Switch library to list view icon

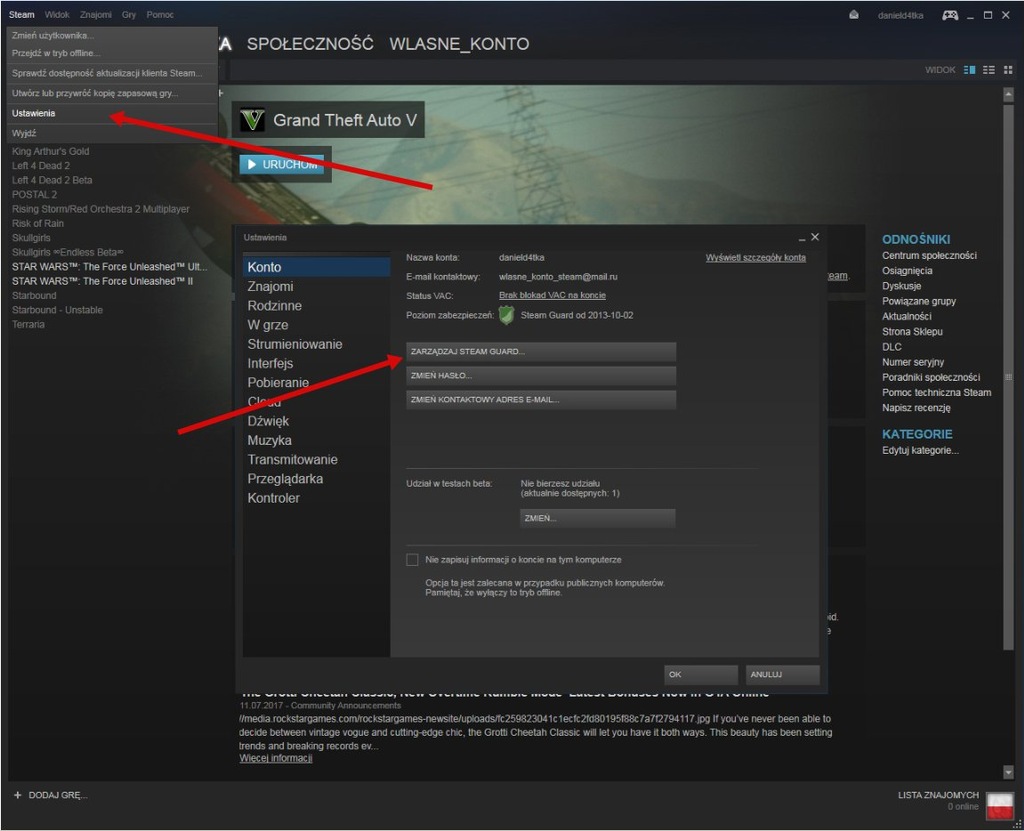989,70
